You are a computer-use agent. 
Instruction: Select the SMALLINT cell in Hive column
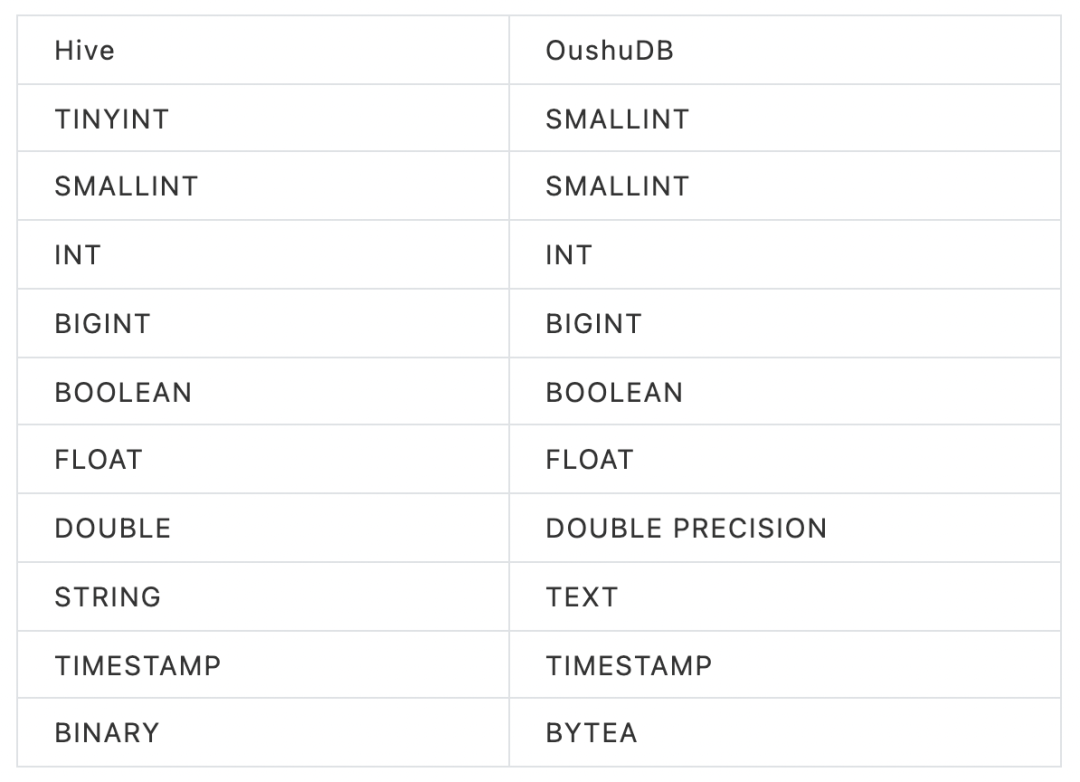(x=126, y=187)
